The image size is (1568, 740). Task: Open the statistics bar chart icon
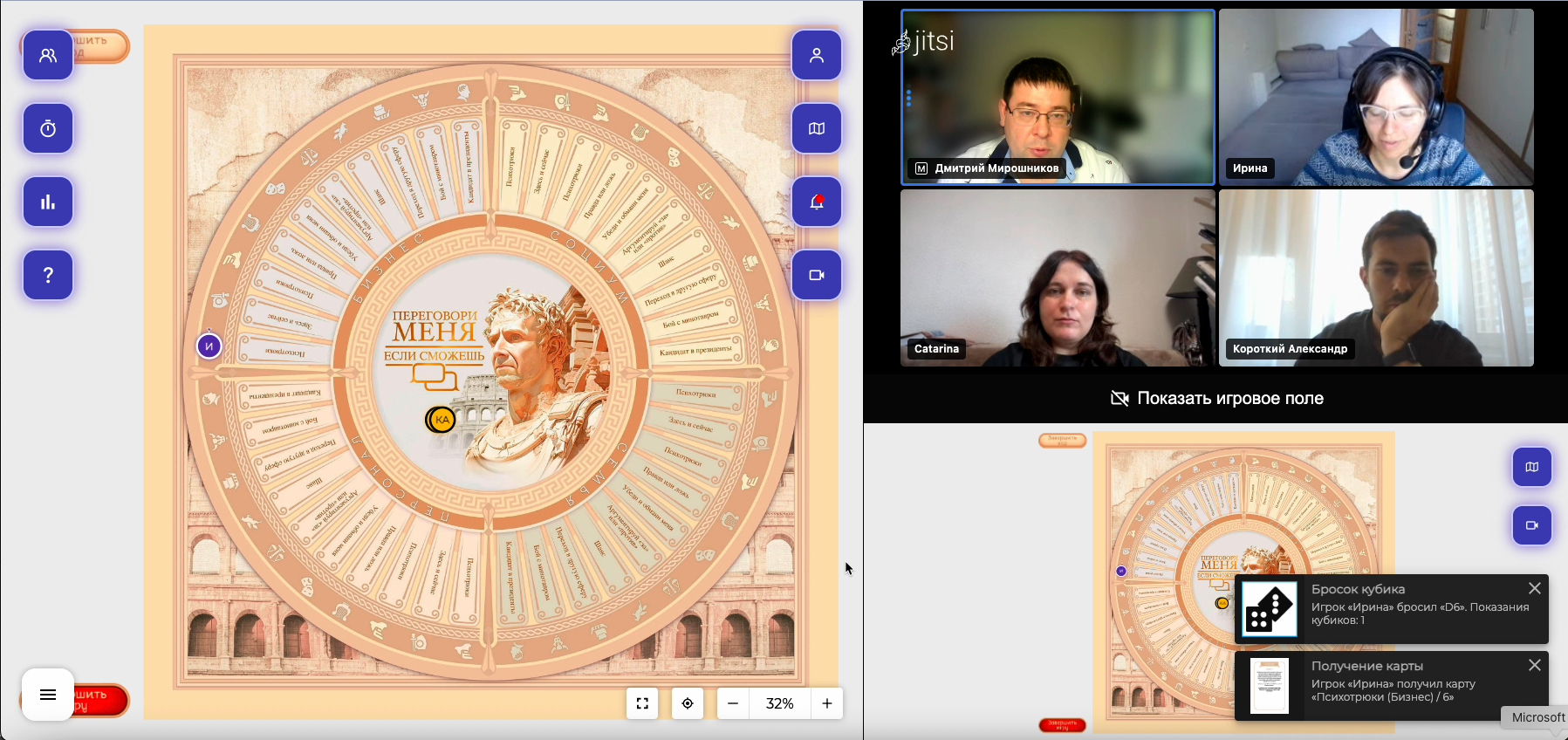(x=48, y=202)
